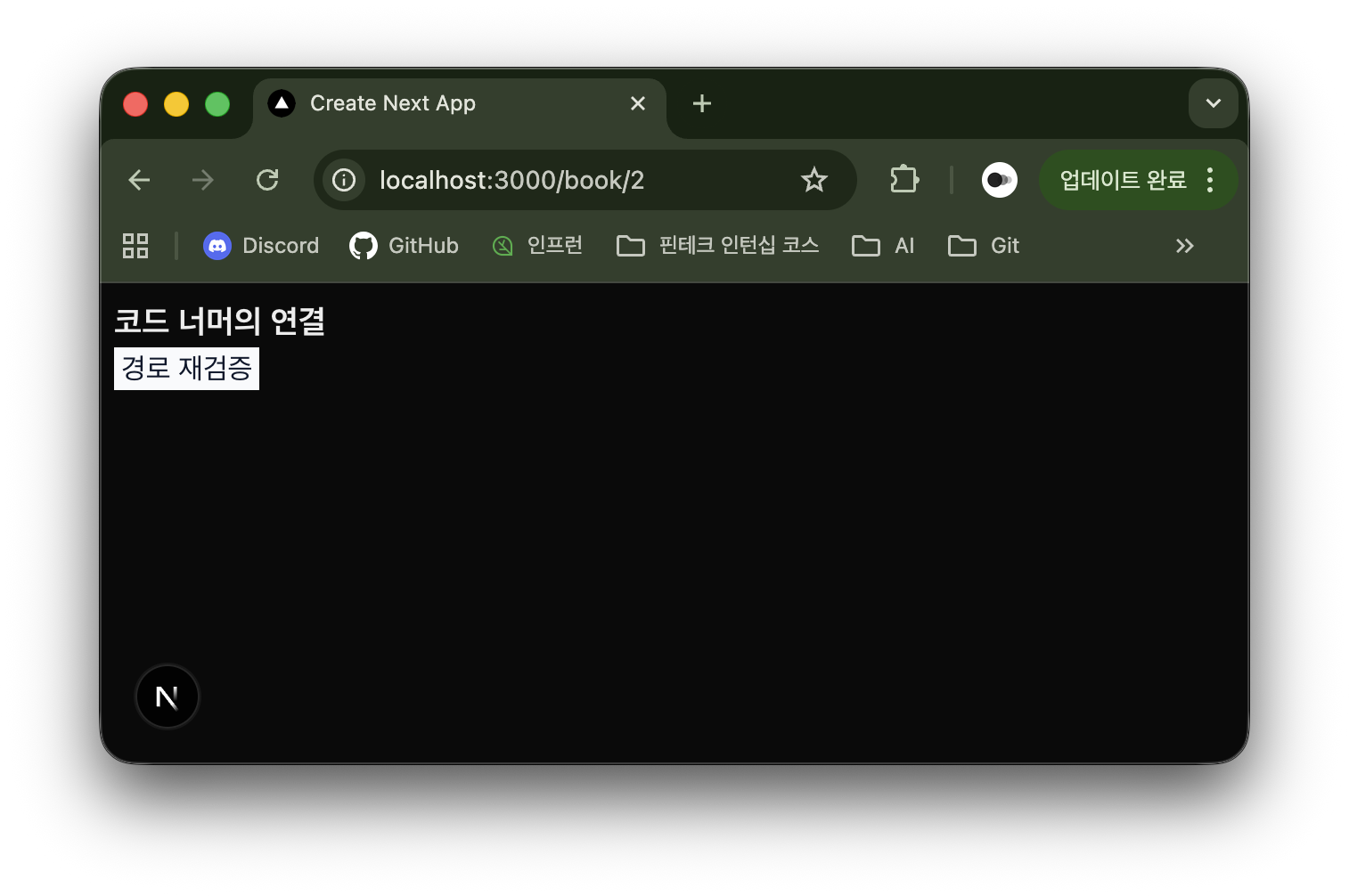The image size is (1349, 896).
Task: Open the 인프런 bookmark
Action: (x=537, y=246)
